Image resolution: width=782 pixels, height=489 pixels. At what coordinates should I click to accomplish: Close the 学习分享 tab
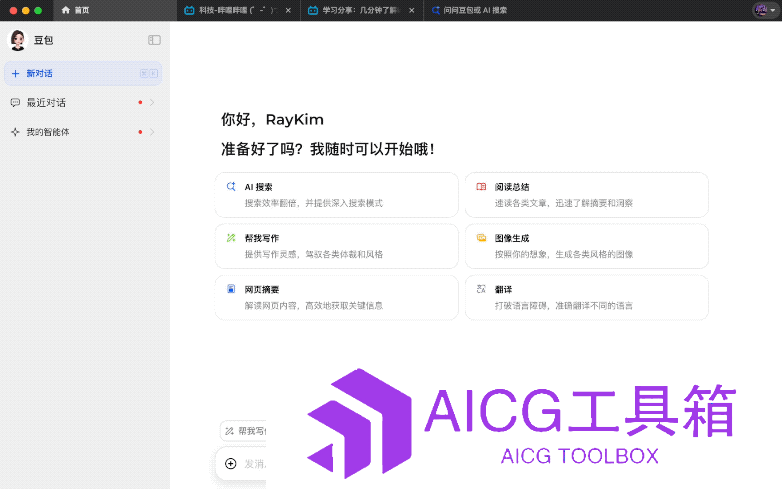click(411, 10)
